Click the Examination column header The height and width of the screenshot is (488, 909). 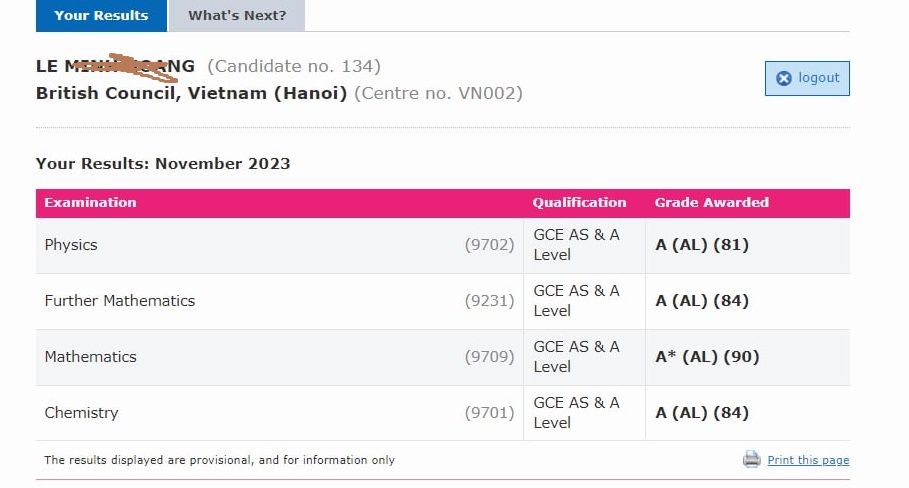(x=90, y=202)
